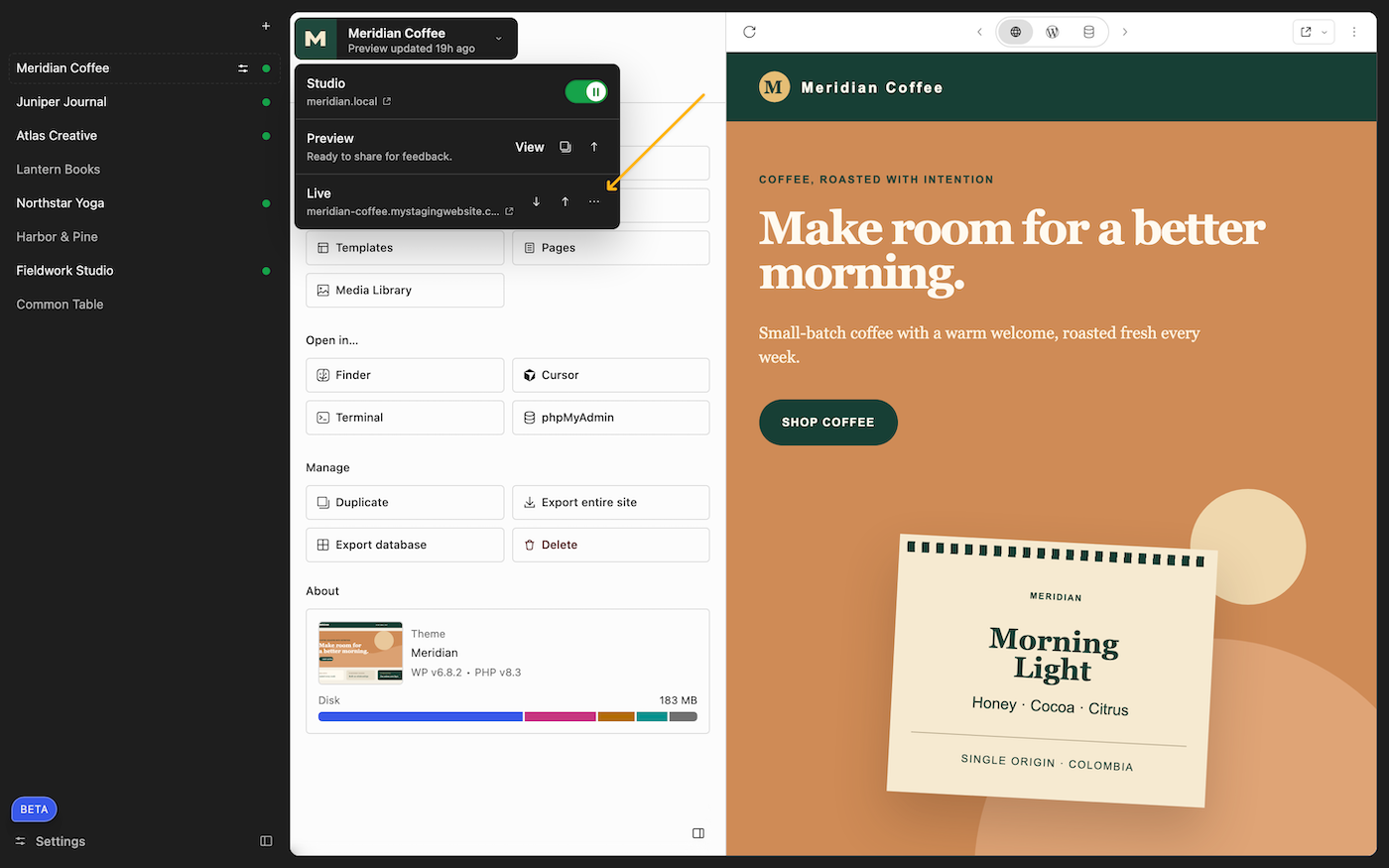Click the Delete site button
This screenshot has height=868, width=1389.
point(611,546)
